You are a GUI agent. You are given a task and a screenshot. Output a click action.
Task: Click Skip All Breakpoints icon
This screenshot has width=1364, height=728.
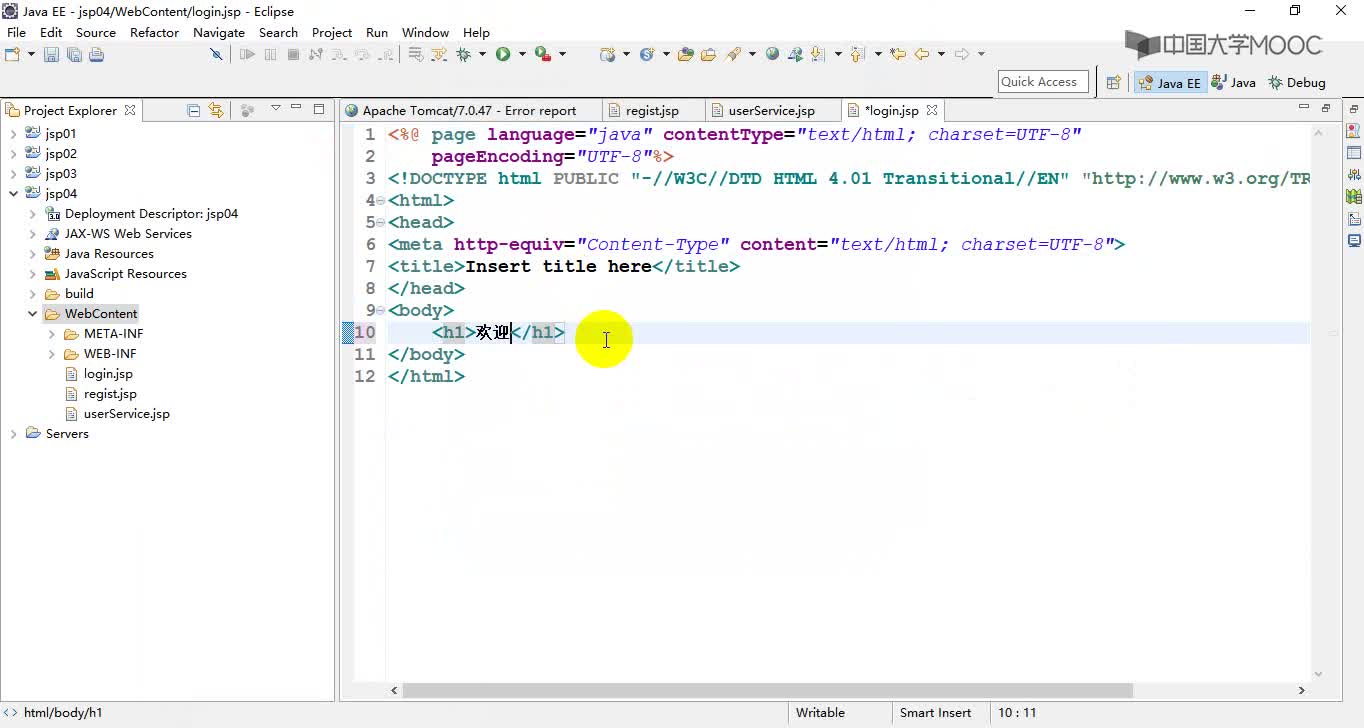pyautogui.click(x=215, y=54)
